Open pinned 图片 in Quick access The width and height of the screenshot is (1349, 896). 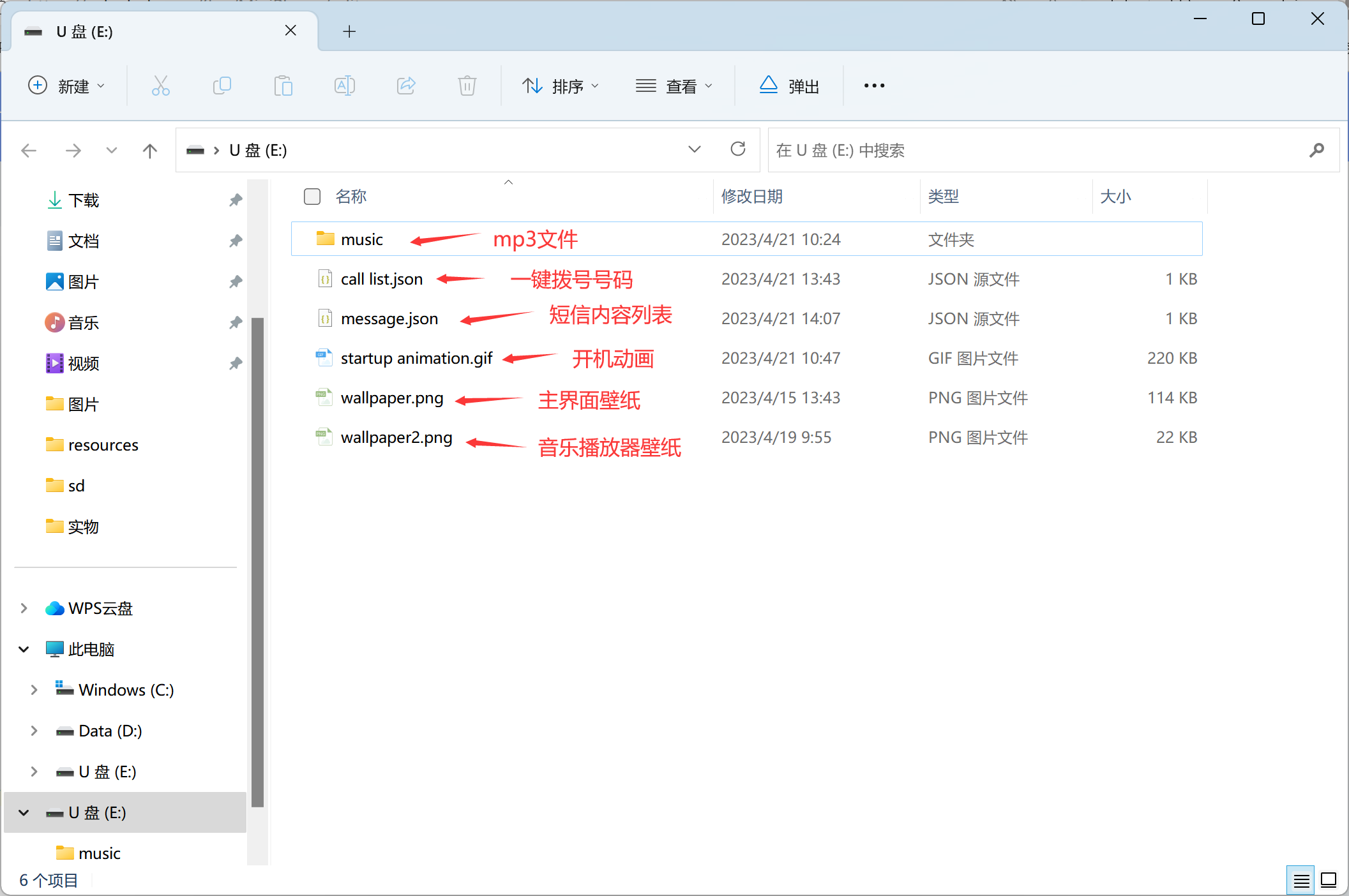pyautogui.click(x=83, y=282)
